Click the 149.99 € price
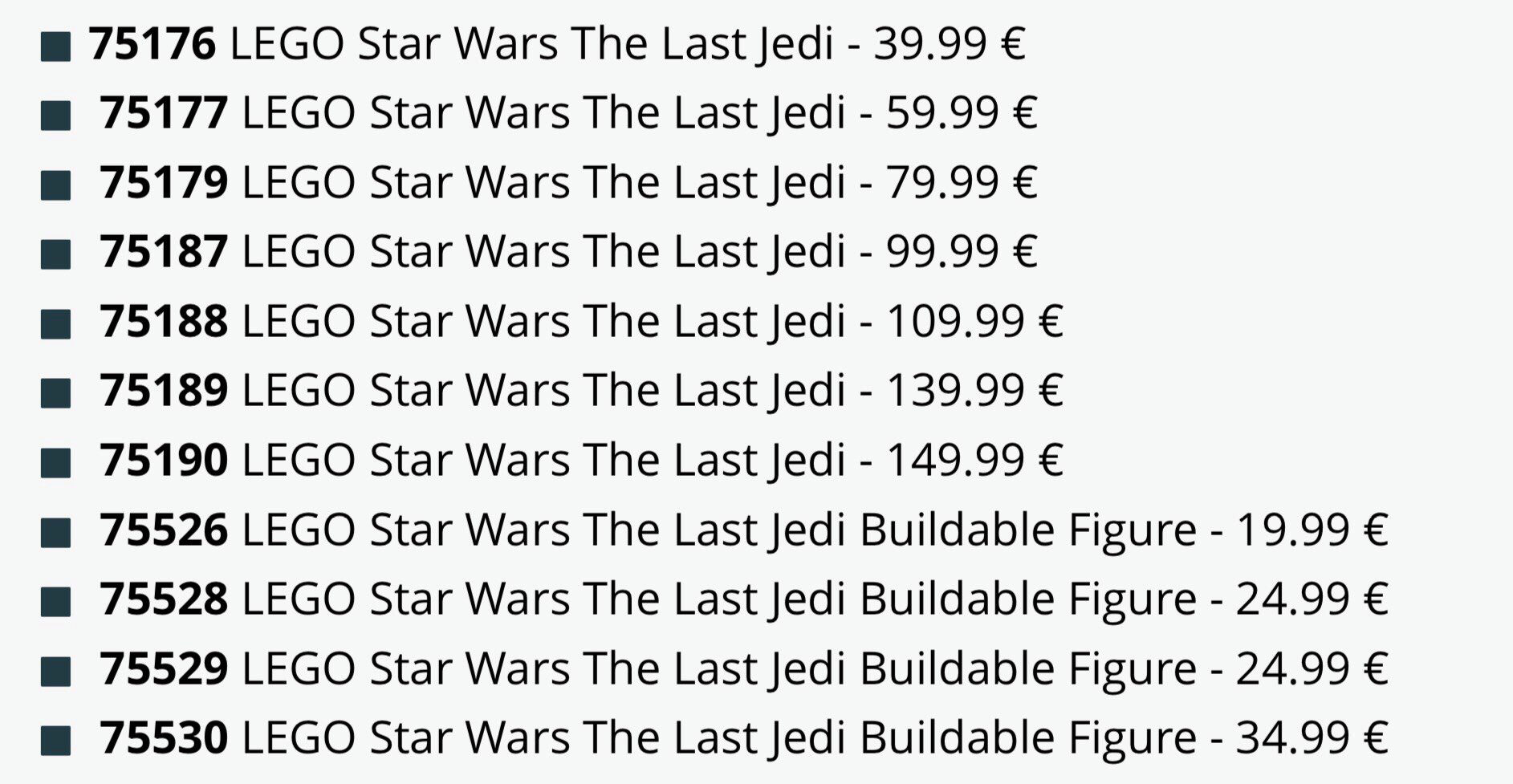Screen dimensions: 1513x784 pos(974,460)
